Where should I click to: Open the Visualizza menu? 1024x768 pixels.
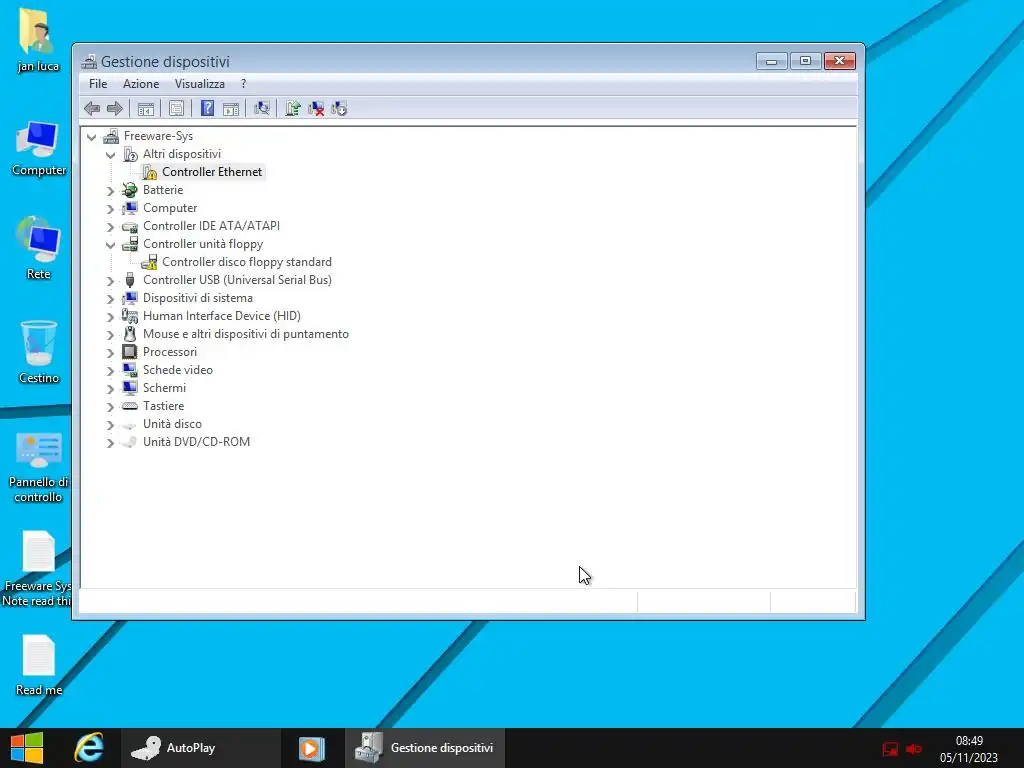[x=200, y=84]
